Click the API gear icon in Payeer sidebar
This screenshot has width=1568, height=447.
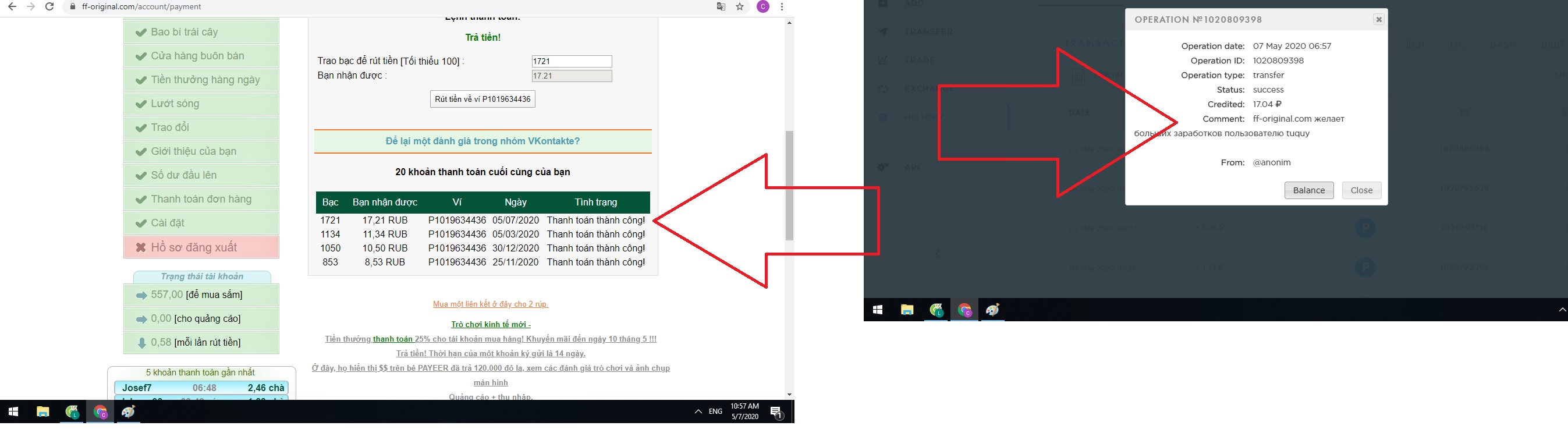pyautogui.click(x=882, y=167)
